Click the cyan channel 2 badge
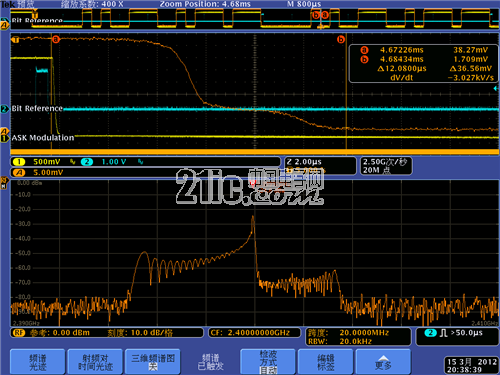 [x=87, y=162]
